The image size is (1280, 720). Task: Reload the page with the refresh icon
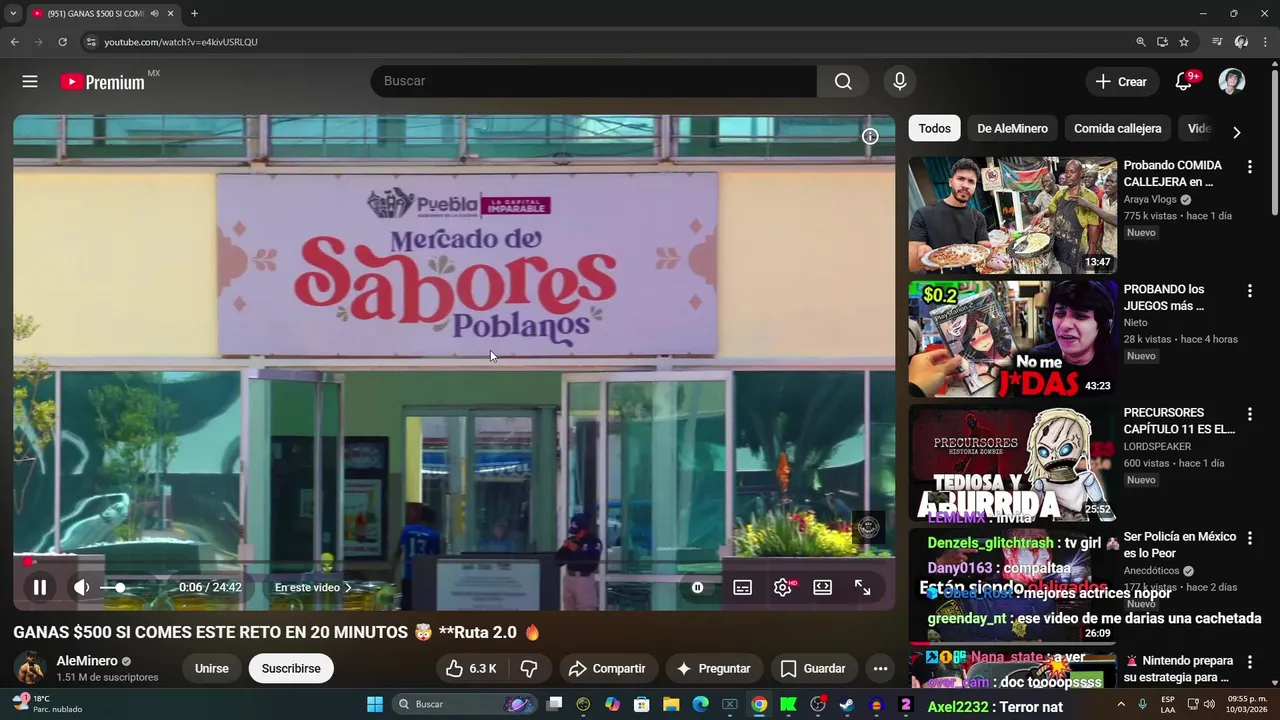[62, 42]
